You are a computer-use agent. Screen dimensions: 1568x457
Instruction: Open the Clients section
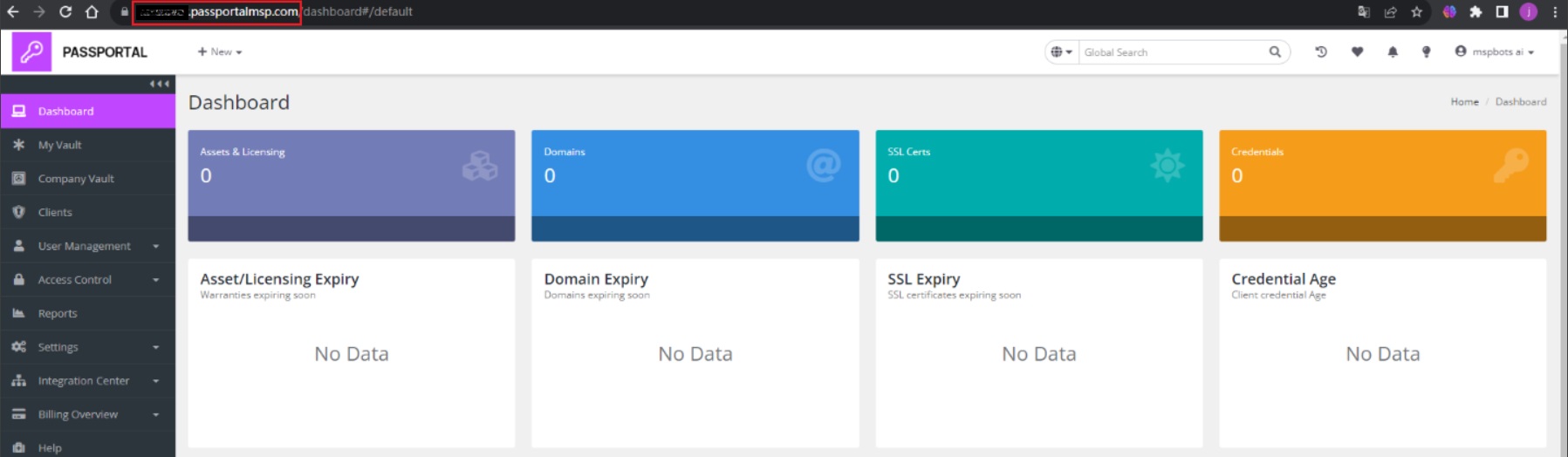pos(87,212)
